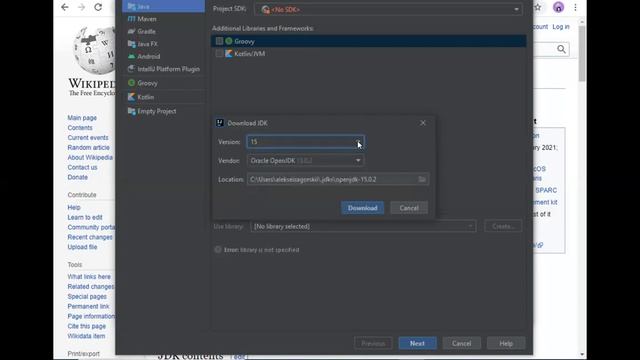Open Wikipedia Main page link
Screen dimensions: 640x360
click(x=82, y=118)
